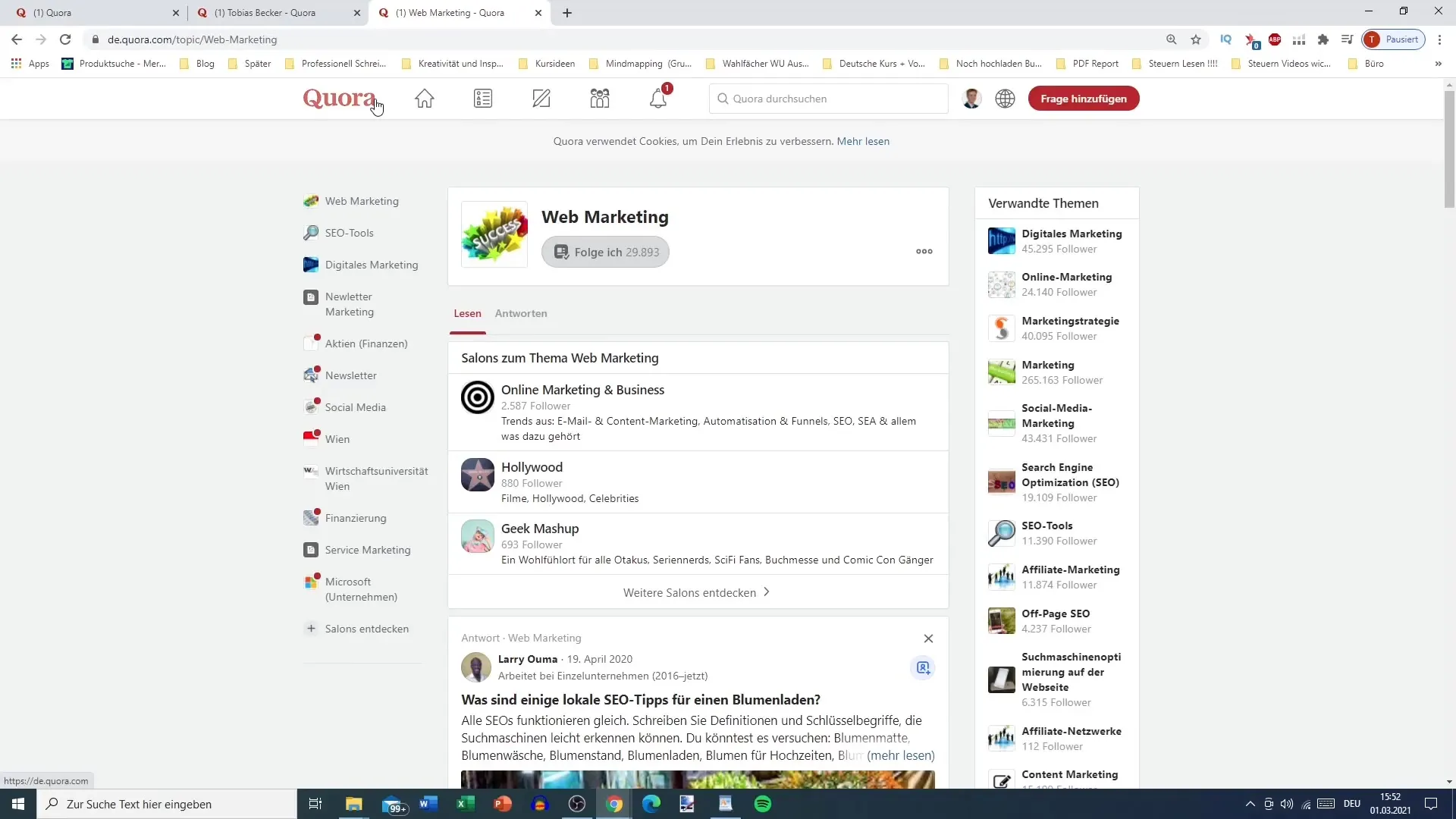Open related topic Search Engine Optimization (SEO)
The height and width of the screenshot is (819, 1456).
(1070, 475)
